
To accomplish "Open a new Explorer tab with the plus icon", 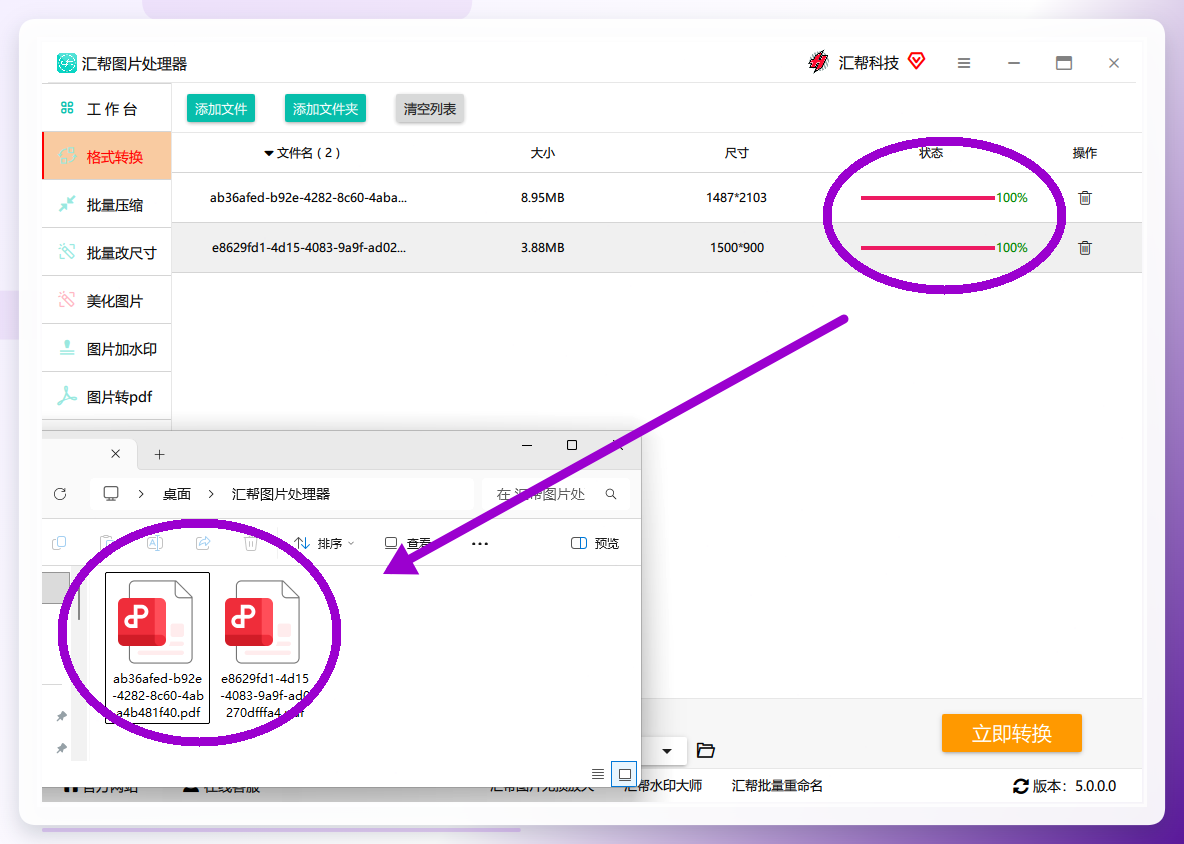I will point(159,454).
